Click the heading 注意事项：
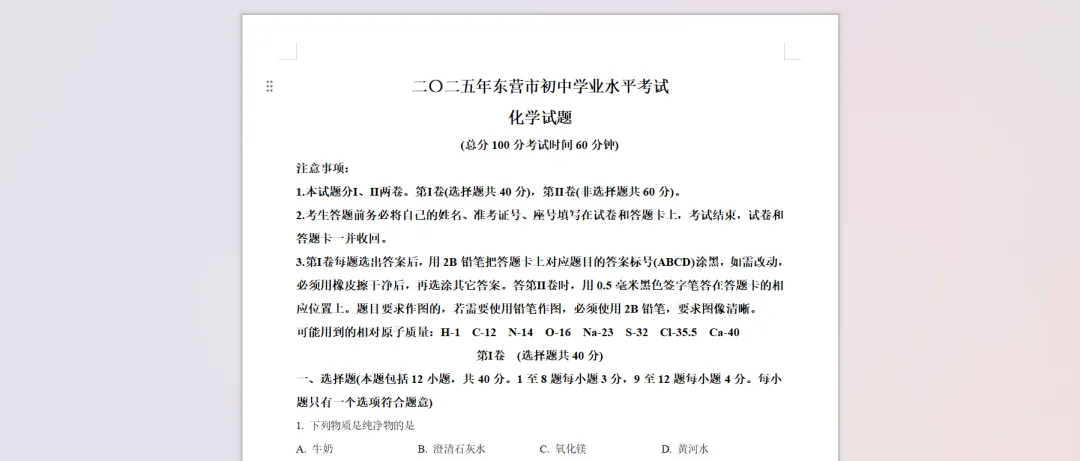Viewport: 1080px width, 461px height. [324, 168]
